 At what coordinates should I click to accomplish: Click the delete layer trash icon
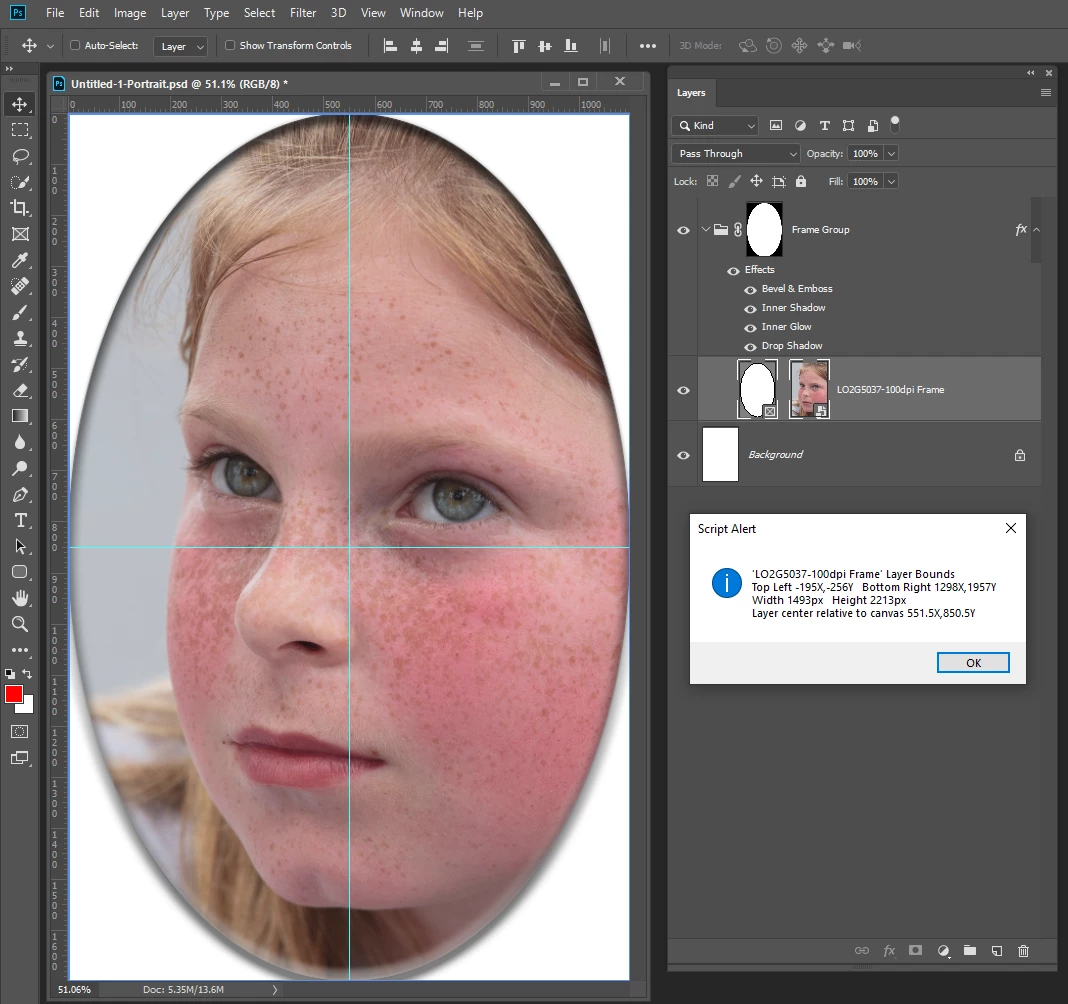click(x=1023, y=951)
